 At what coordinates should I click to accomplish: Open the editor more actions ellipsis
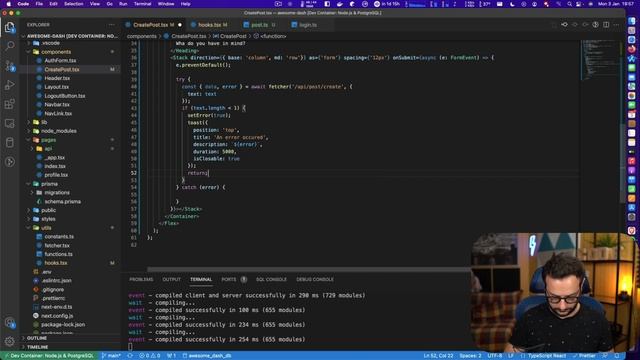pyautogui.click(x=616, y=25)
